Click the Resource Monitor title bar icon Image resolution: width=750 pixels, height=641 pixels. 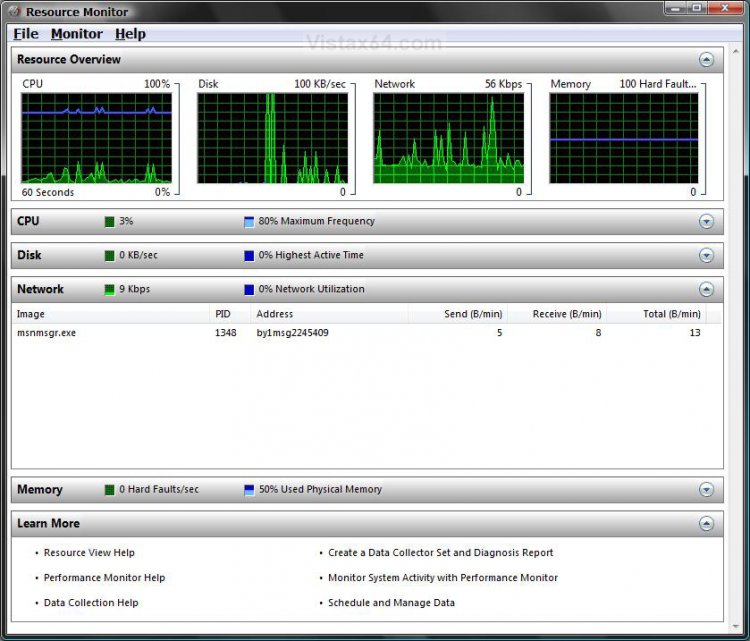point(14,12)
